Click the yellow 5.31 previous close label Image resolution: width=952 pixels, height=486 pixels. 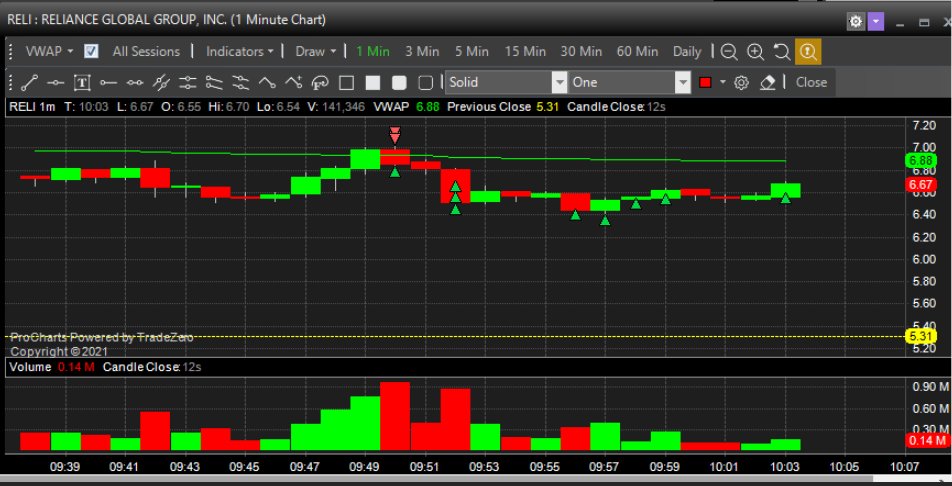click(x=921, y=336)
